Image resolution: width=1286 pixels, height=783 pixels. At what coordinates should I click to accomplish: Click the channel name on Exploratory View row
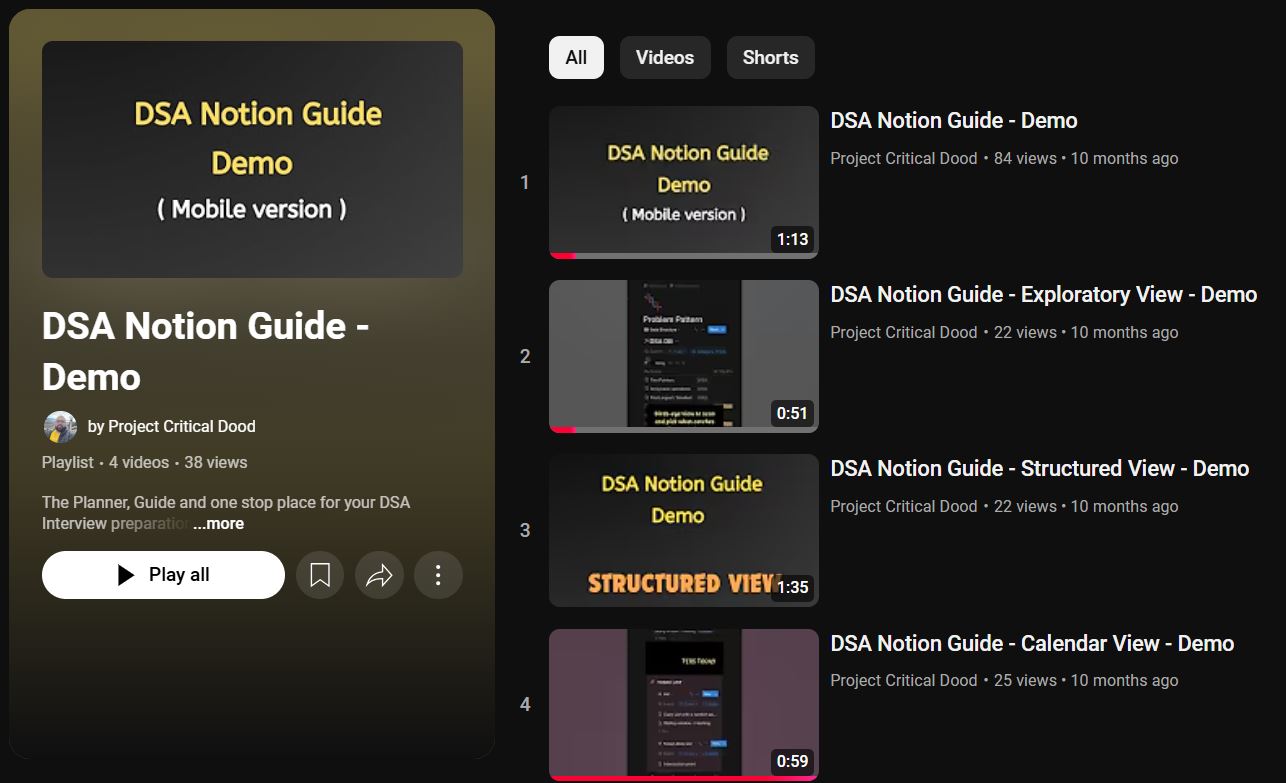[904, 333]
